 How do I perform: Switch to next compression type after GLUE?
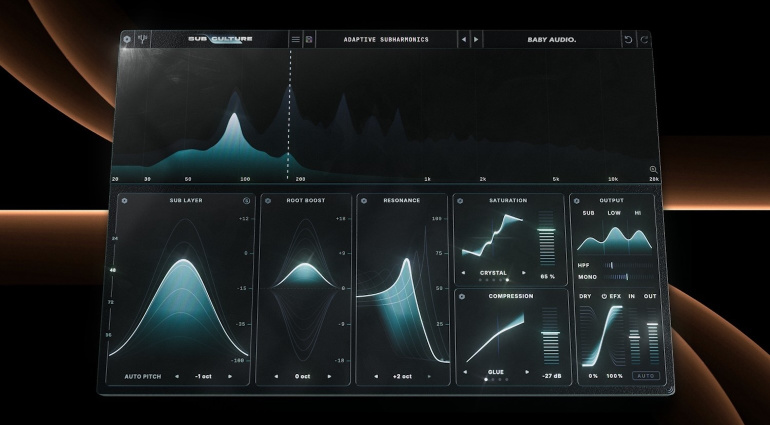pos(527,372)
